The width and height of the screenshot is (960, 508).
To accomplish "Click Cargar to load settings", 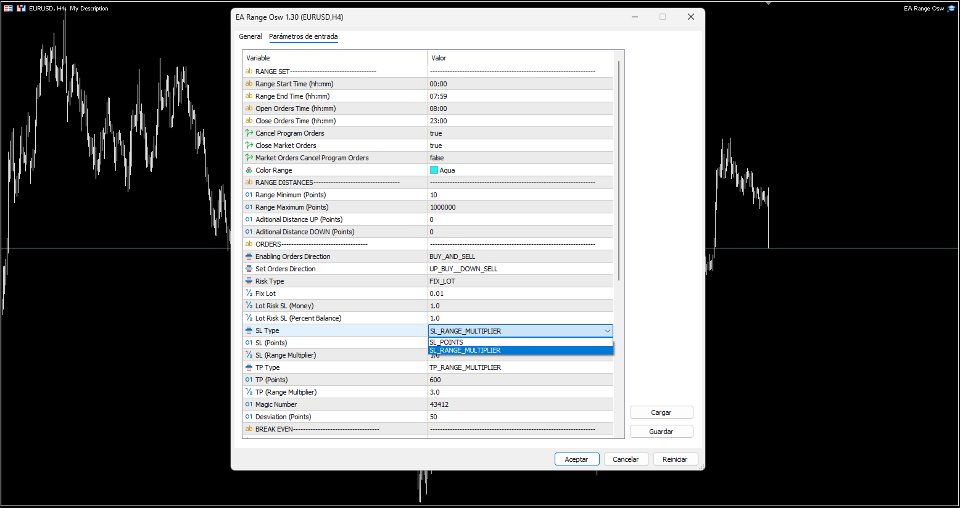I will click(x=661, y=413).
